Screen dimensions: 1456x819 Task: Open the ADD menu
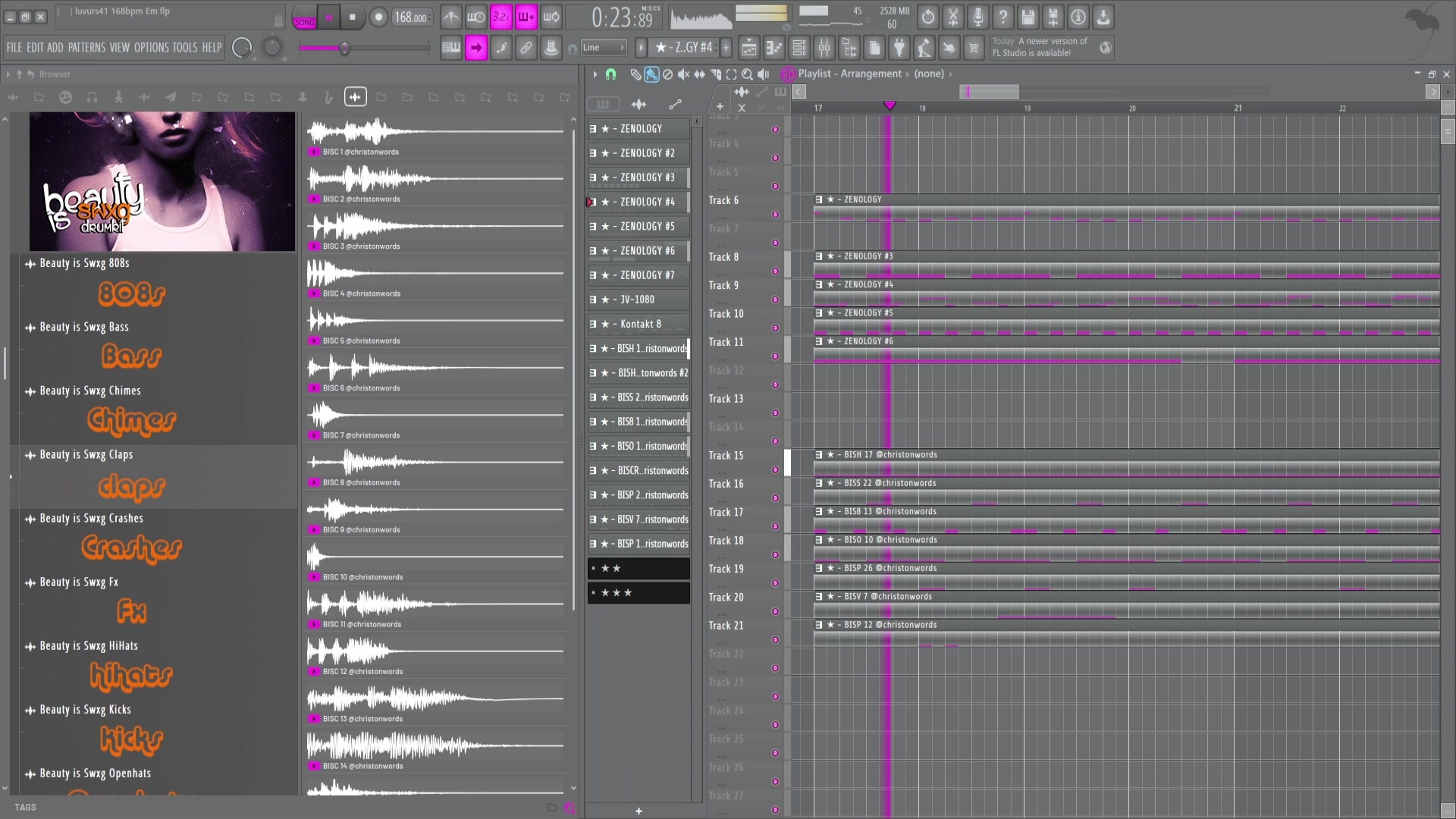coord(55,48)
